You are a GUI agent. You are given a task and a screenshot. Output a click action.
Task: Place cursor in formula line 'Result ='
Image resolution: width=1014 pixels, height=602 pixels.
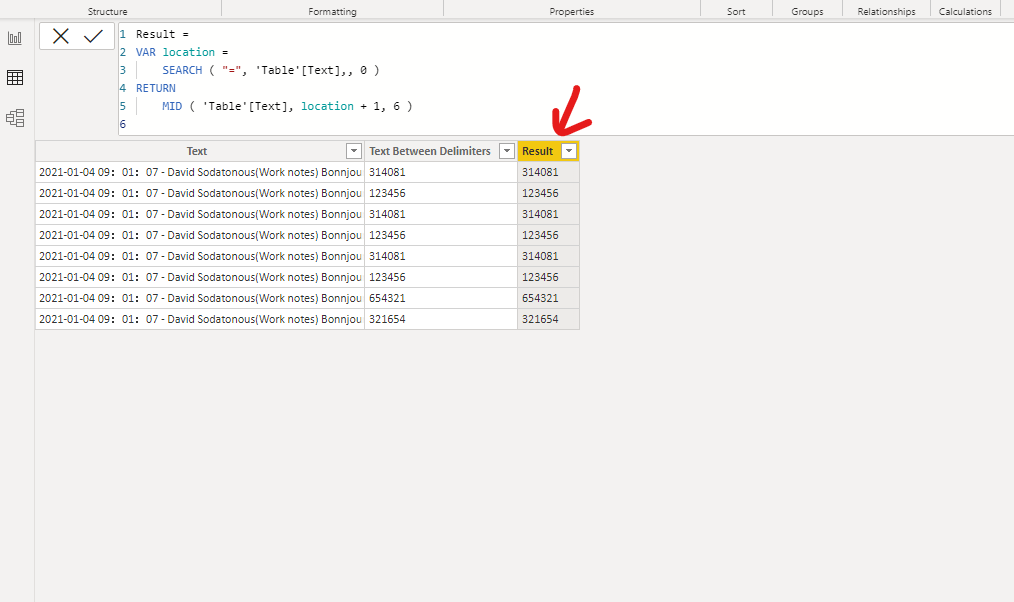pos(162,34)
